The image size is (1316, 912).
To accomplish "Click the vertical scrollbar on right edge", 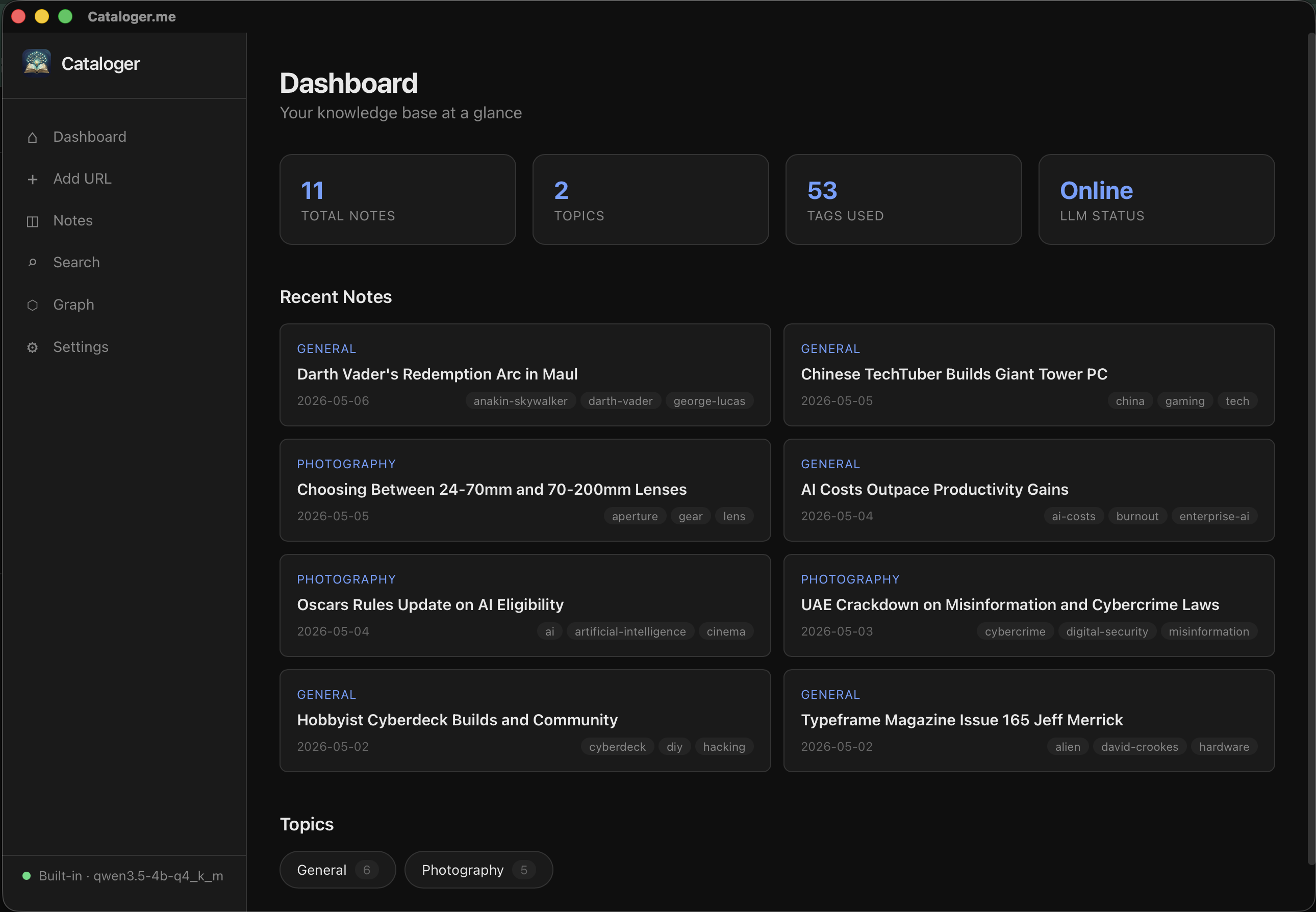I will pyautogui.click(x=1311, y=449).
